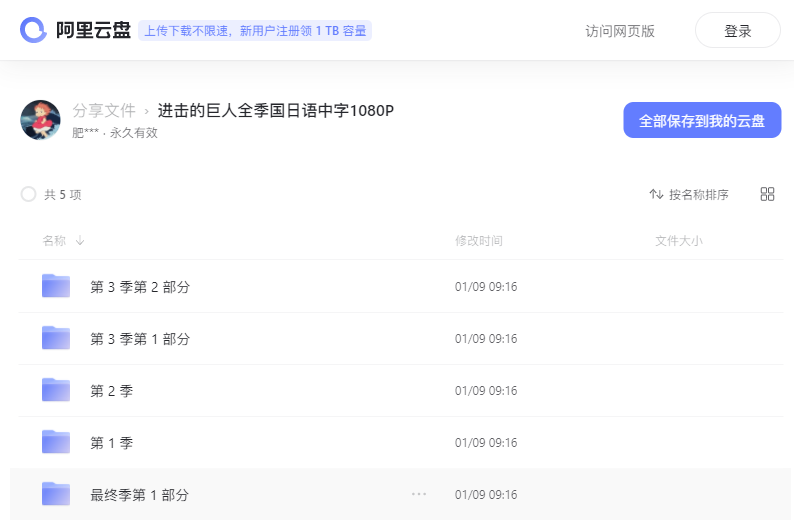Image resolution: width=794 pixels, height=528 pixels.
Task: Click modified time of 第 1 季 row
Action: tap(486, 442)
